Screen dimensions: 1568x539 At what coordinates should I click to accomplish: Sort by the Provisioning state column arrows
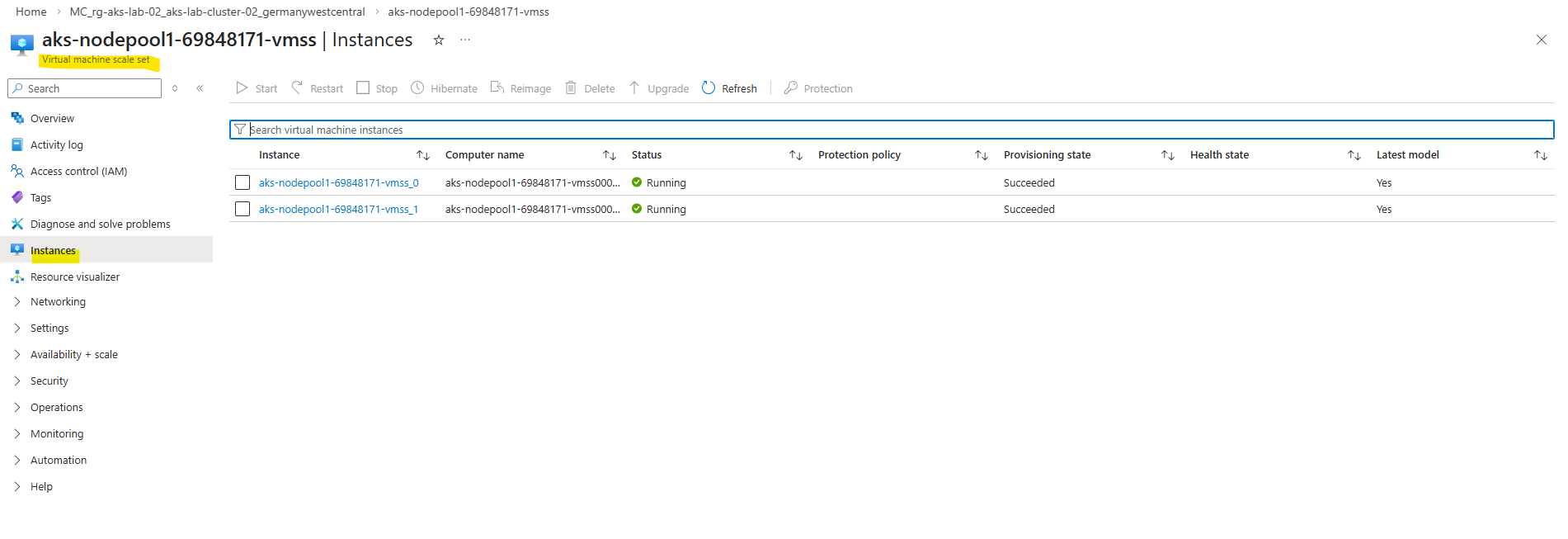coord(1168,155)
